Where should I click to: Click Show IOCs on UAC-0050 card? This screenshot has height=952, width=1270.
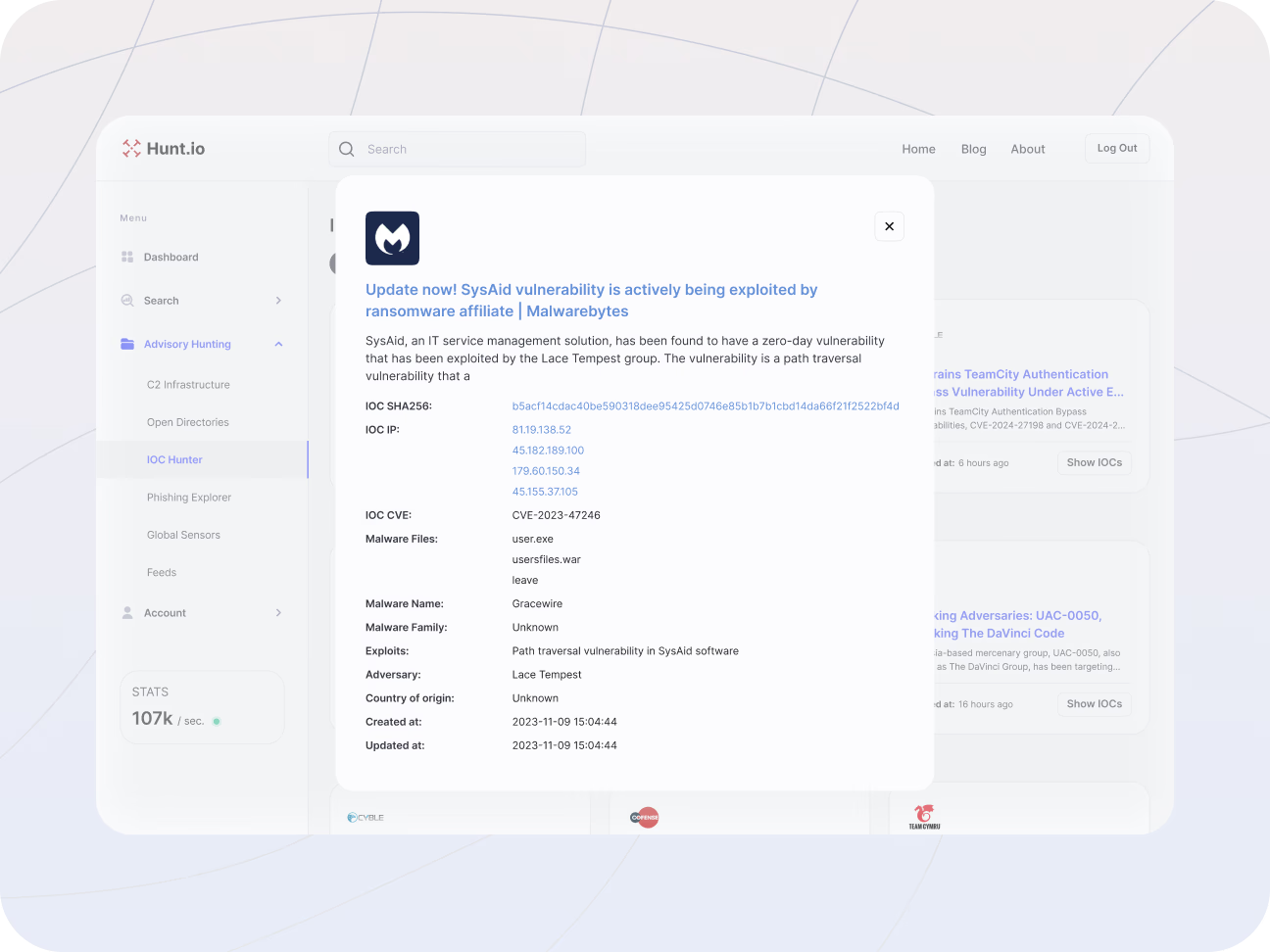[x=1094, y=704]
